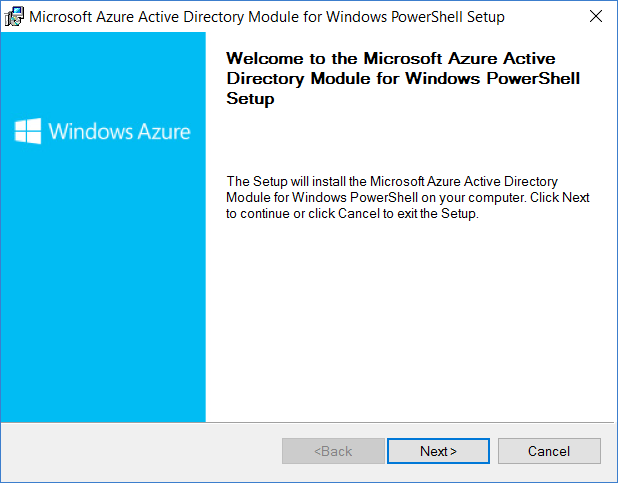618x483 pixels.
Task: Click the first line of the description
Action: click(x=392, y=181)
